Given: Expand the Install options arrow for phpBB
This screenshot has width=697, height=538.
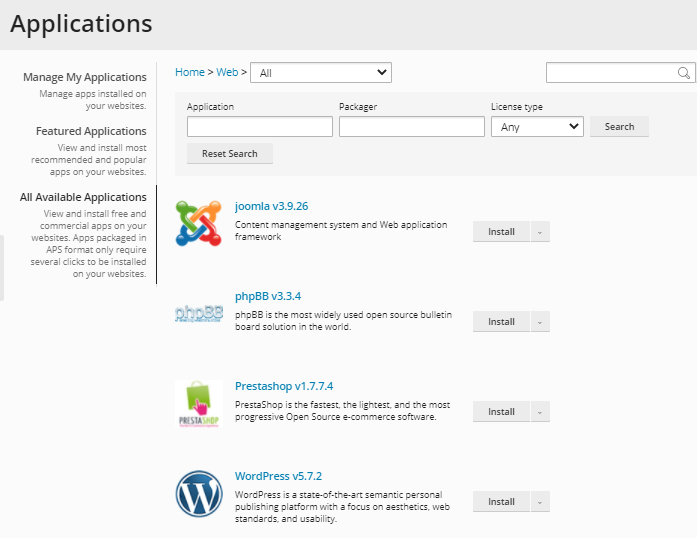Looking at the screenshot, I should pyautogui.click(x=540, y=322).
